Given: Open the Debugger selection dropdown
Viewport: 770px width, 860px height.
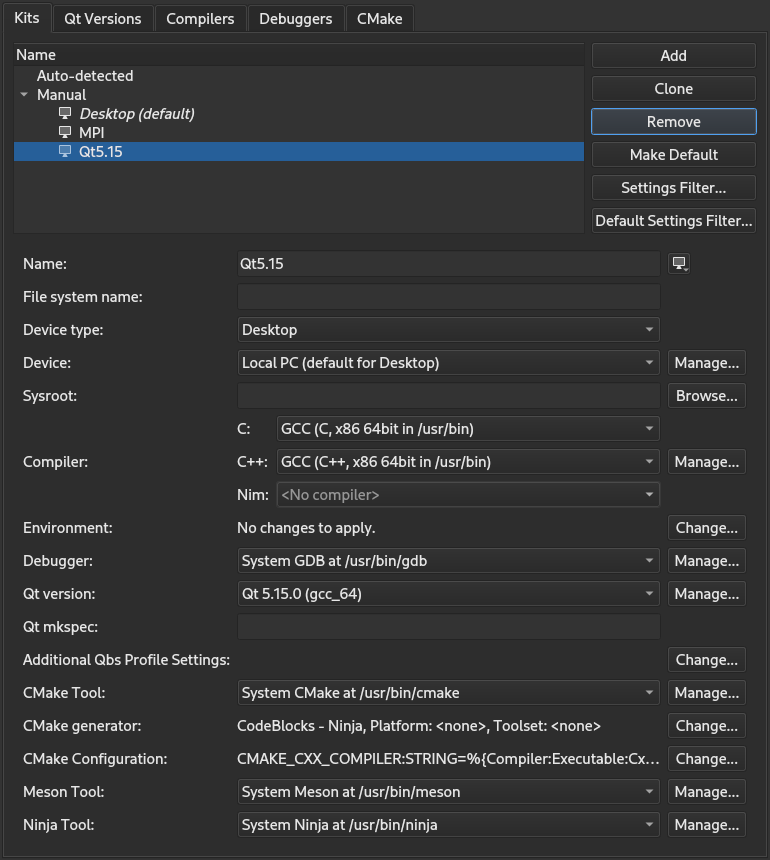Looking at the screenshot, I should (448, 561).
